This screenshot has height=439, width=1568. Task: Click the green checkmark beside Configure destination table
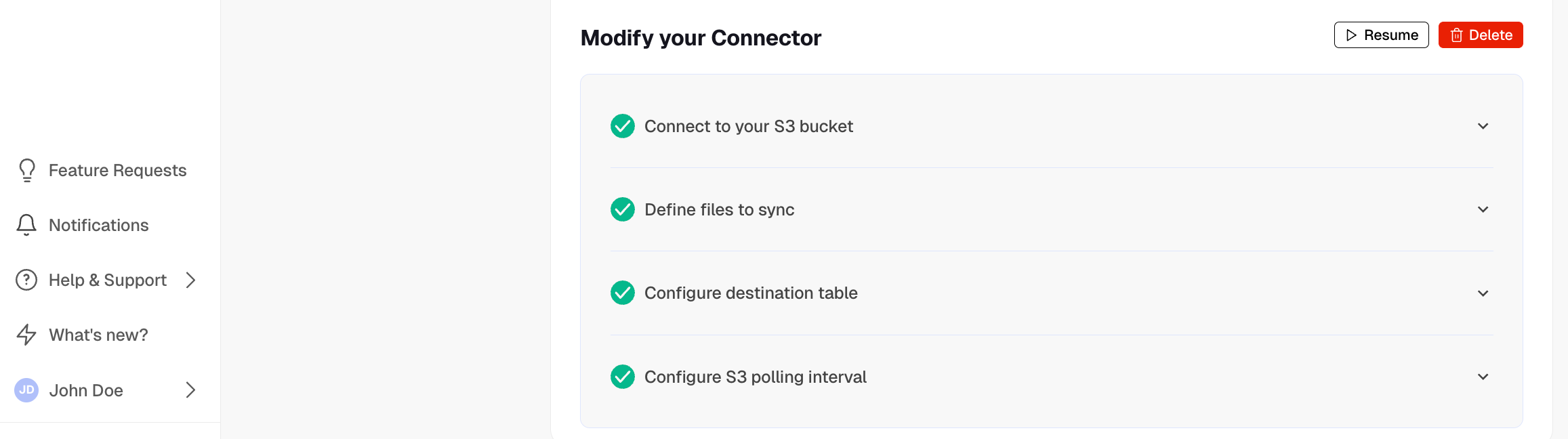click(621, 293)
